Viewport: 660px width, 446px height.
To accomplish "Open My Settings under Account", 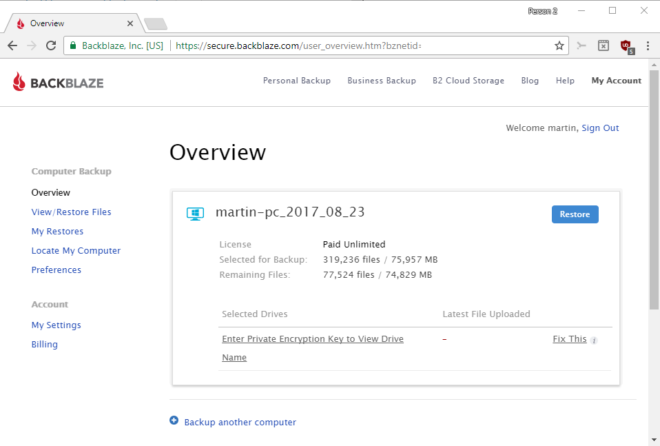I will [x=56, y=325].
